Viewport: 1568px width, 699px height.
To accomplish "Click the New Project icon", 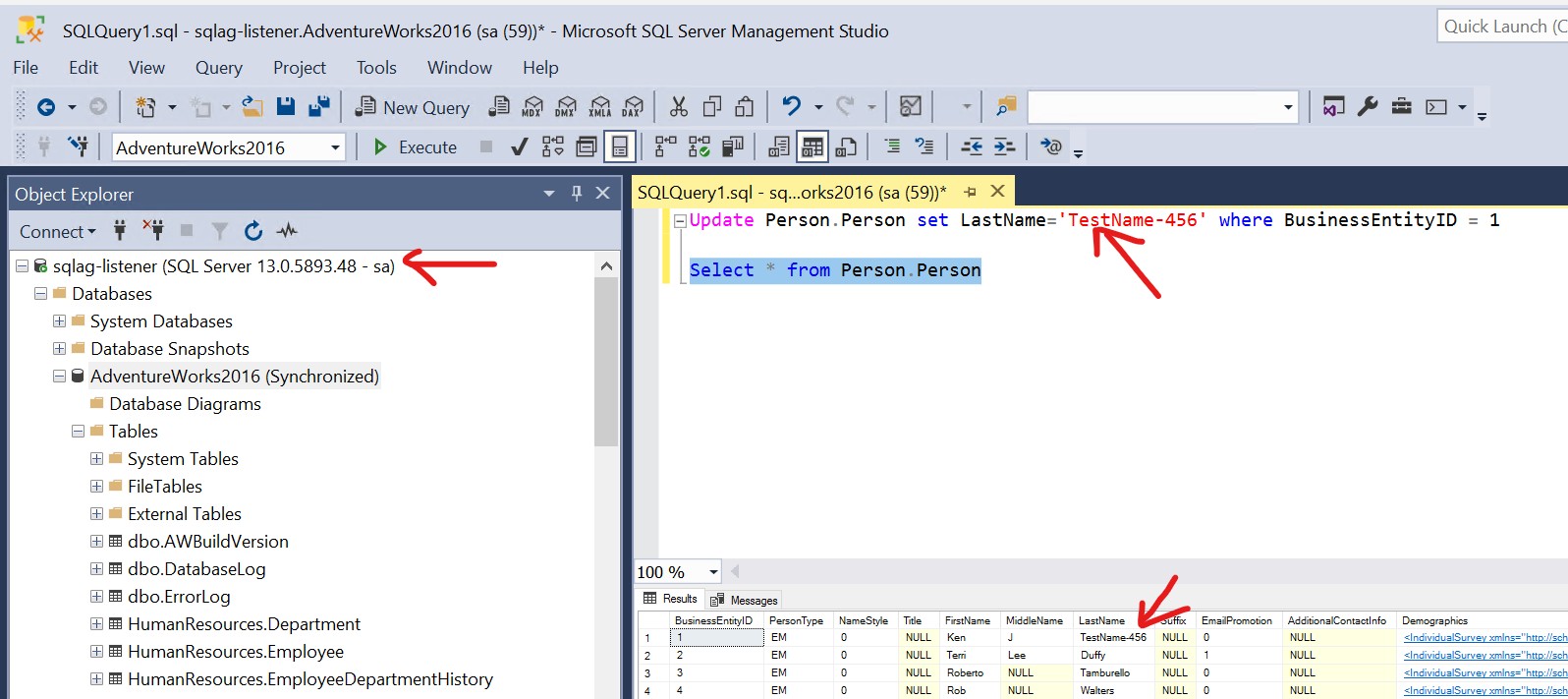I will [145, 107].
